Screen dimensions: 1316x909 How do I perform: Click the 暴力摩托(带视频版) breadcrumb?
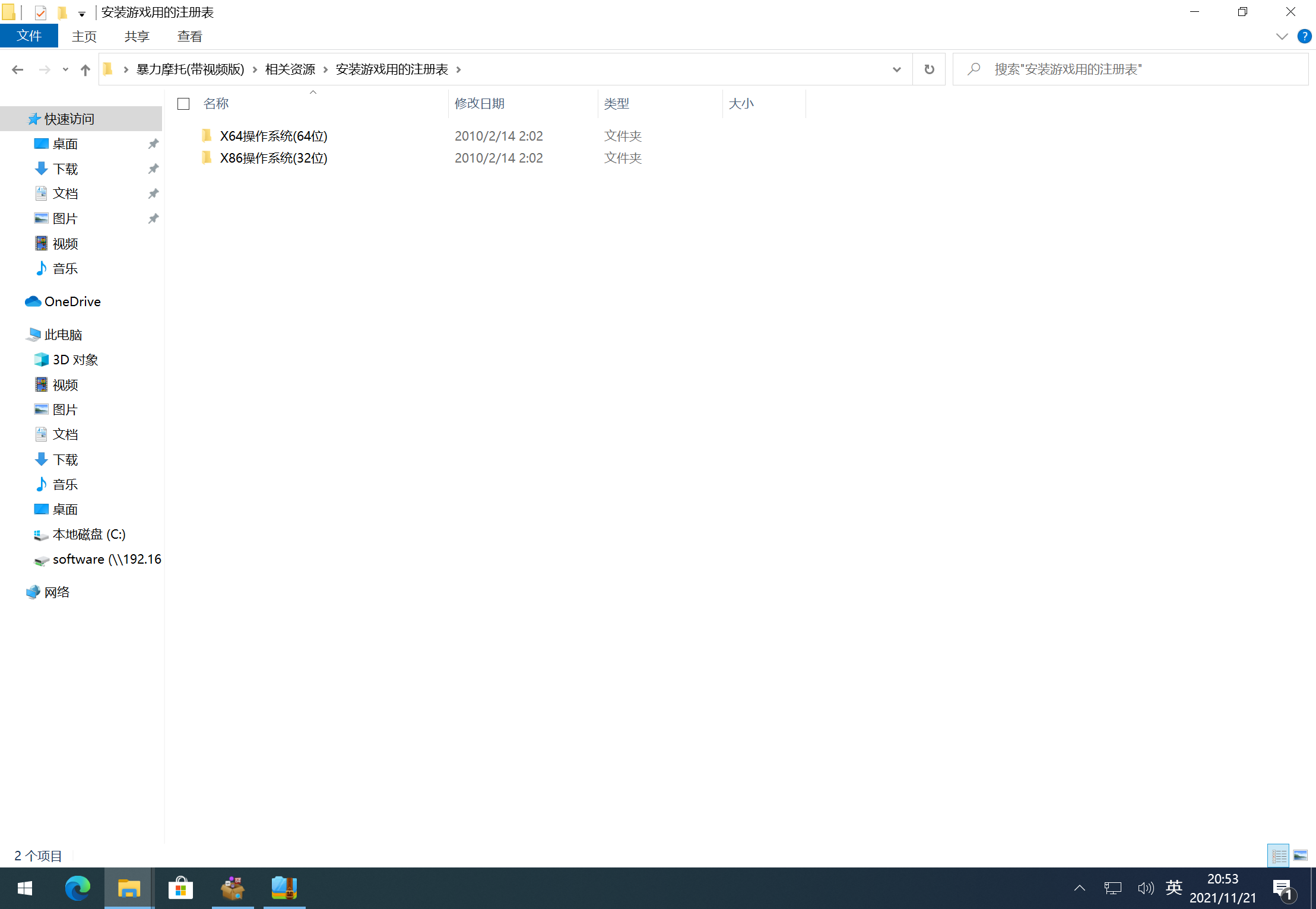point(191,69)
